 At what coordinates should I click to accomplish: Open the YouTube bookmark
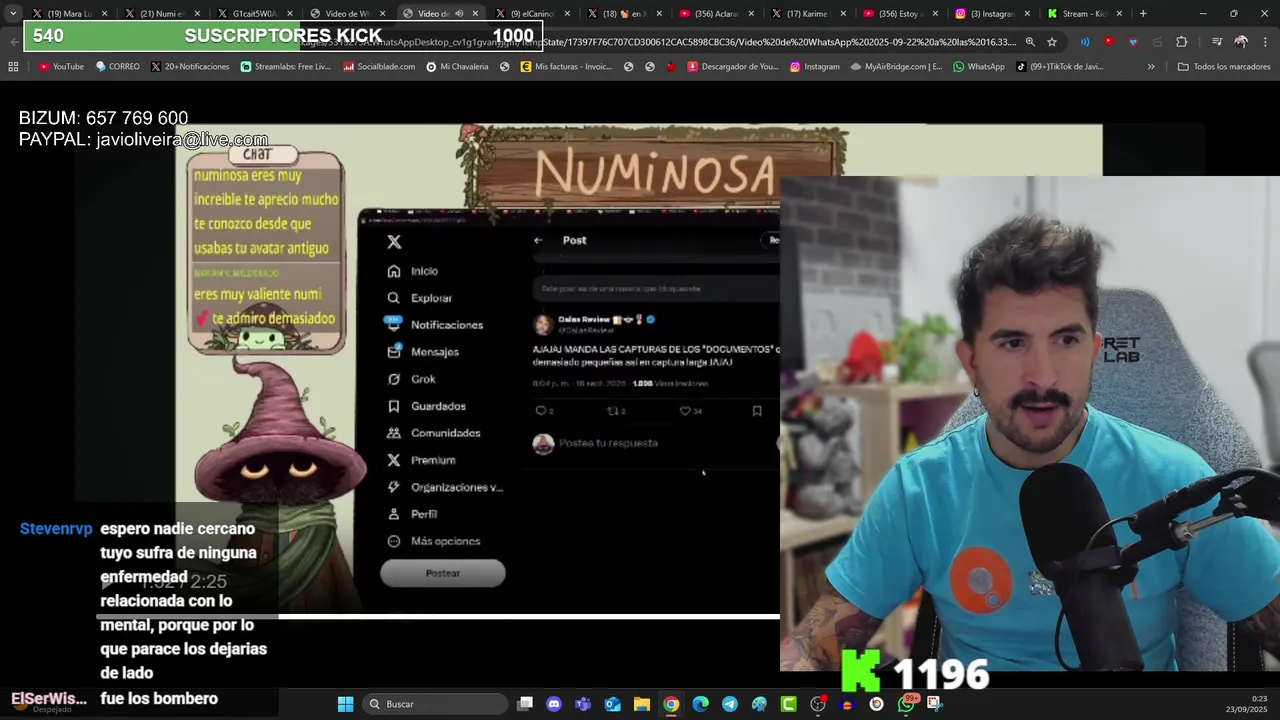pyautogui.click(x=61, y=66)
